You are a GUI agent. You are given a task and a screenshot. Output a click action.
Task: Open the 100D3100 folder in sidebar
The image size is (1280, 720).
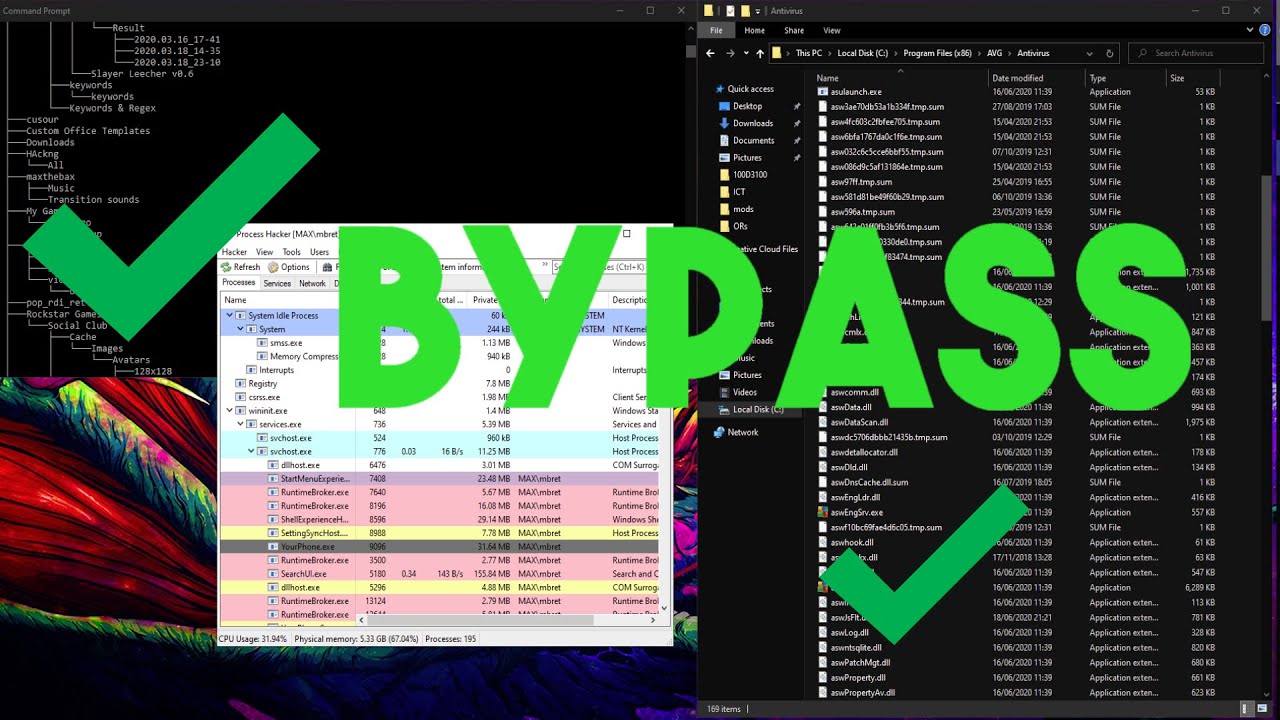[749, 175]
